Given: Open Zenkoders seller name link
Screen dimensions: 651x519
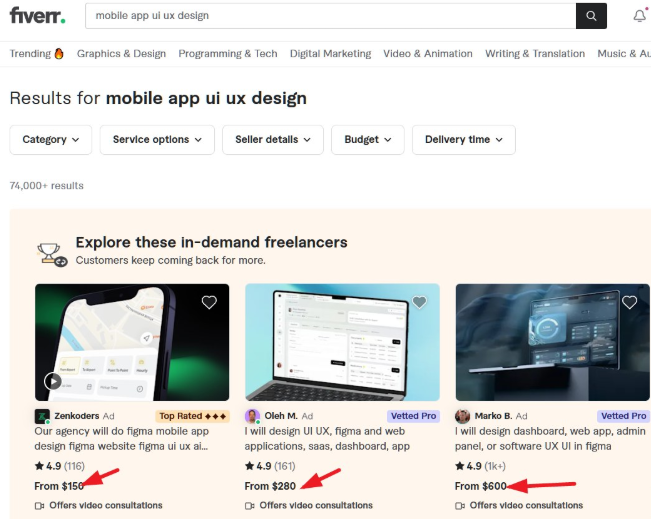Looking at the screenshot, I should 77,416.
